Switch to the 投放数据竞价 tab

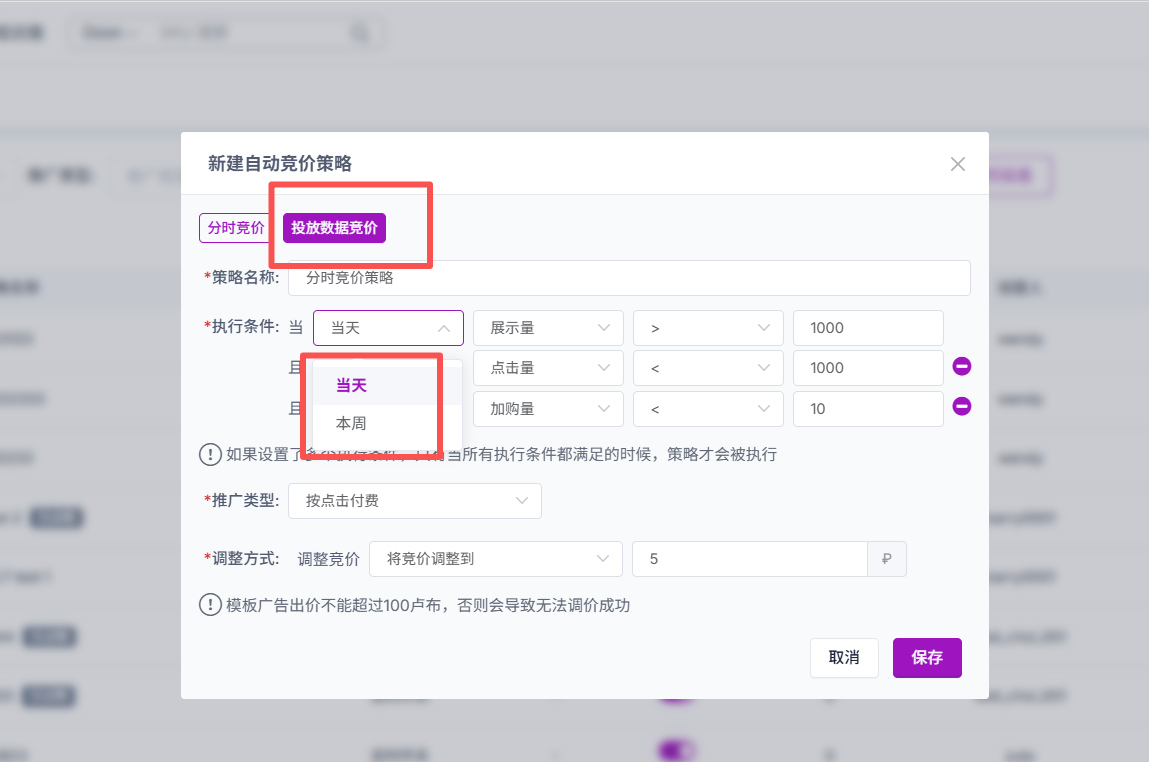point(334,228)
